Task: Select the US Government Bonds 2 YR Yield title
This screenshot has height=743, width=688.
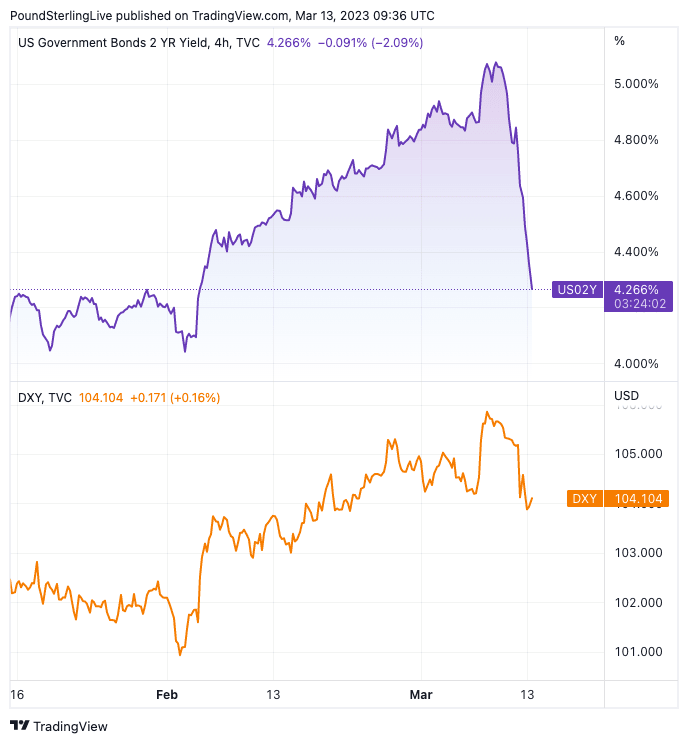Action: (139, 43)
